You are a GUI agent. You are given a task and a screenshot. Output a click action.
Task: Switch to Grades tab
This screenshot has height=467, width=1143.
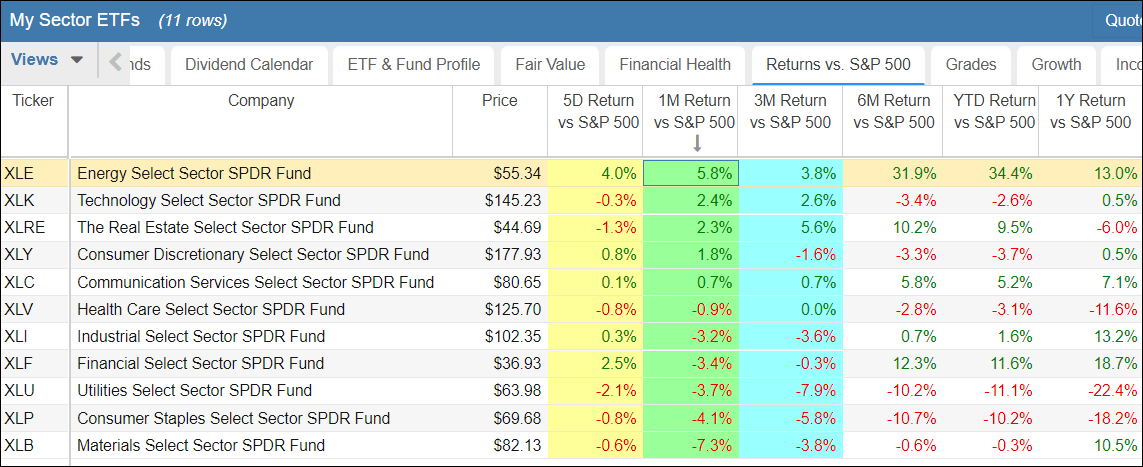[971, 65]
